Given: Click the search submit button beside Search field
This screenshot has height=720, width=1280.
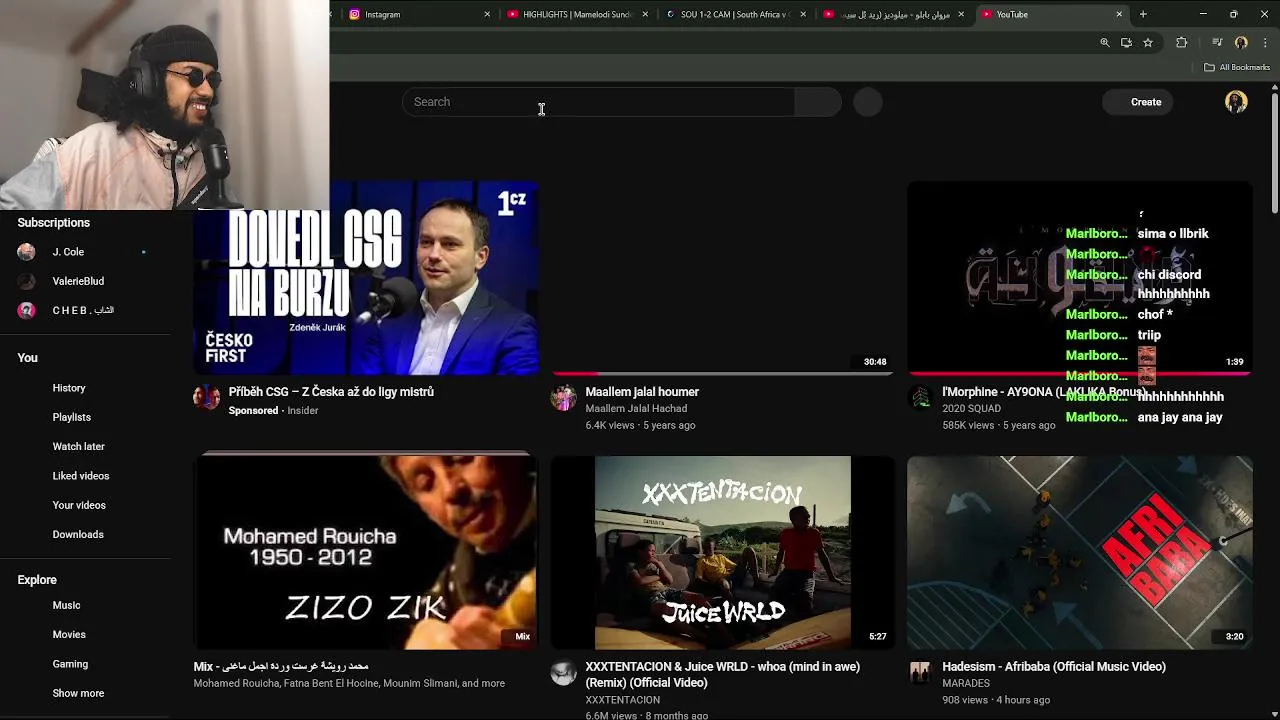Looking at the screenshot, I should click(818, 102).
